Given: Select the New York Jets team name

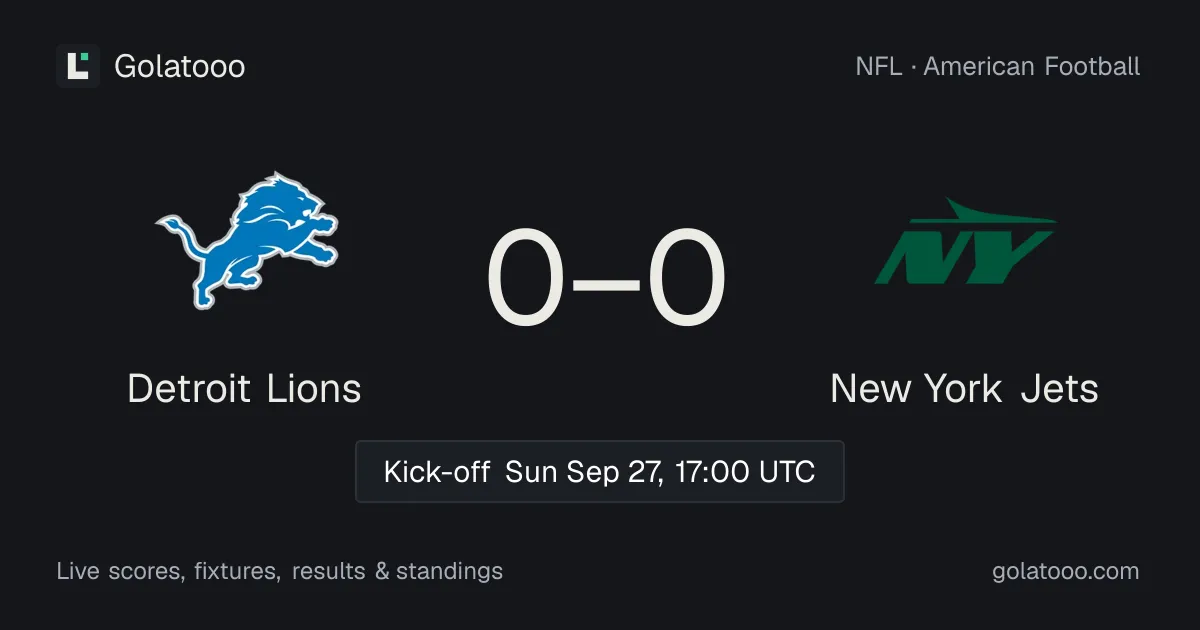Looking at the screenshot, I should coord(965,388).
